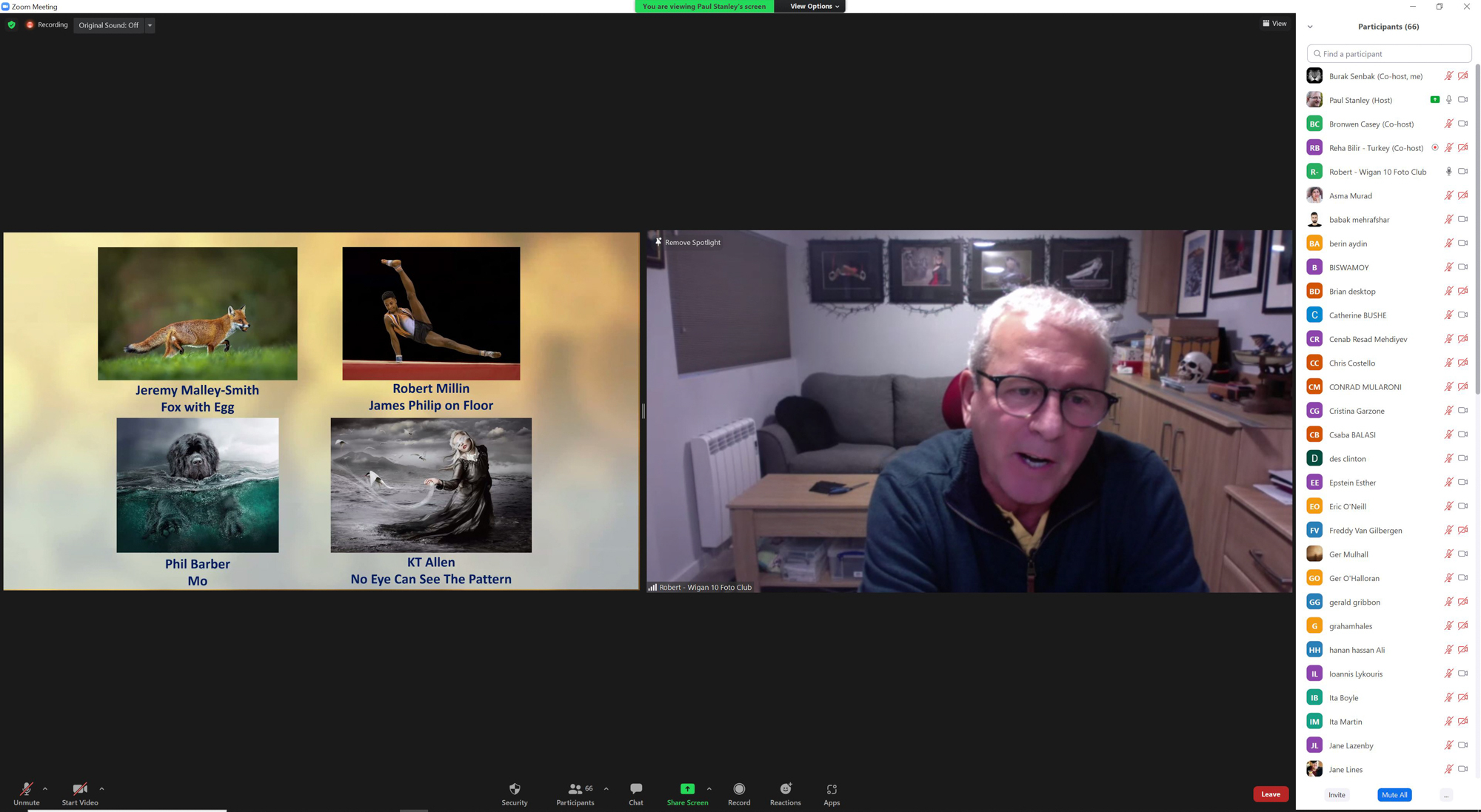
Task: Click the Start Video camera icon
Action: 80,788
